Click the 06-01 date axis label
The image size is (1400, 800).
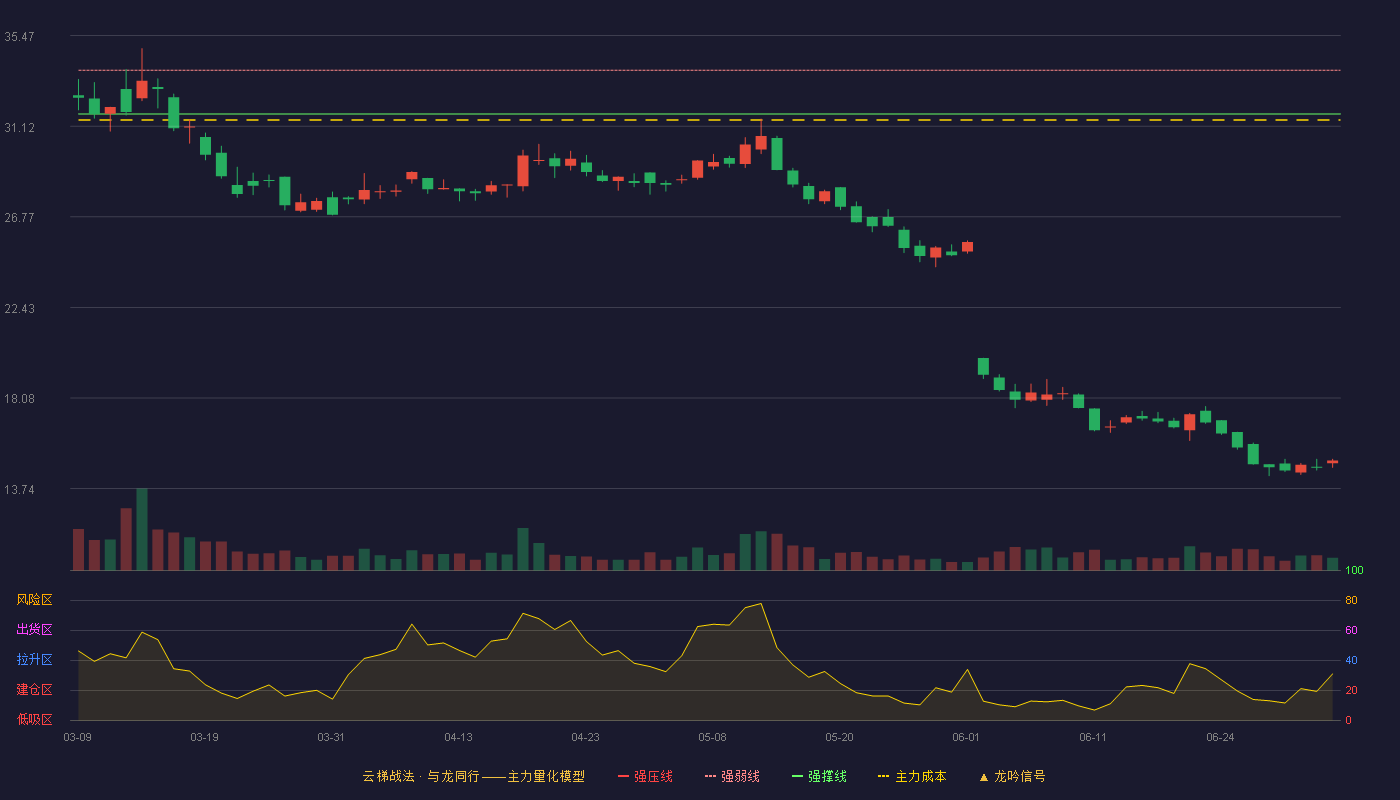pyautogui.click(x=966, y=737)
